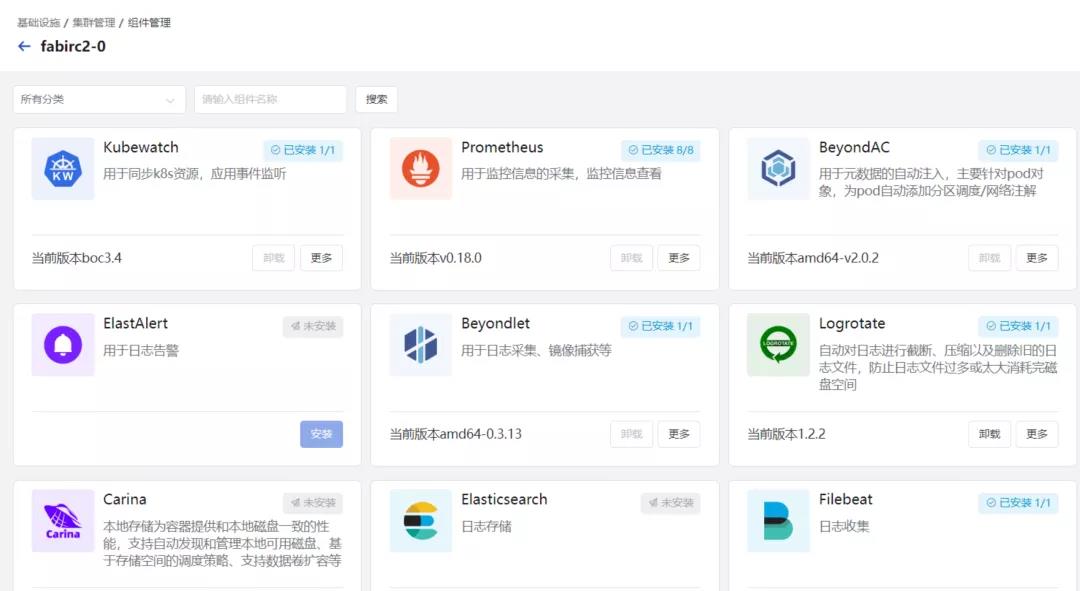Click the version text 当前版本amd64-v2.0.2
This screenshot has width=1080, height=591.
813,258
